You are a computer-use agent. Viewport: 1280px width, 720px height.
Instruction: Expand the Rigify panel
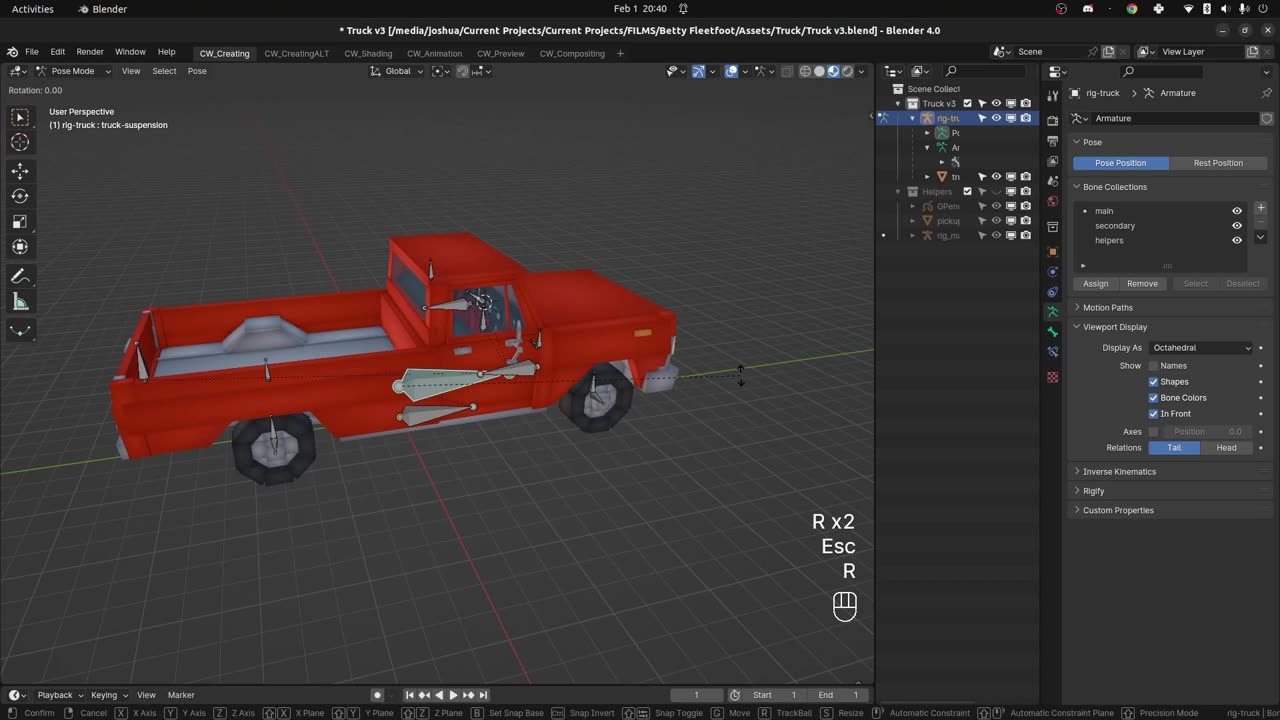[x=1093, y=491]
